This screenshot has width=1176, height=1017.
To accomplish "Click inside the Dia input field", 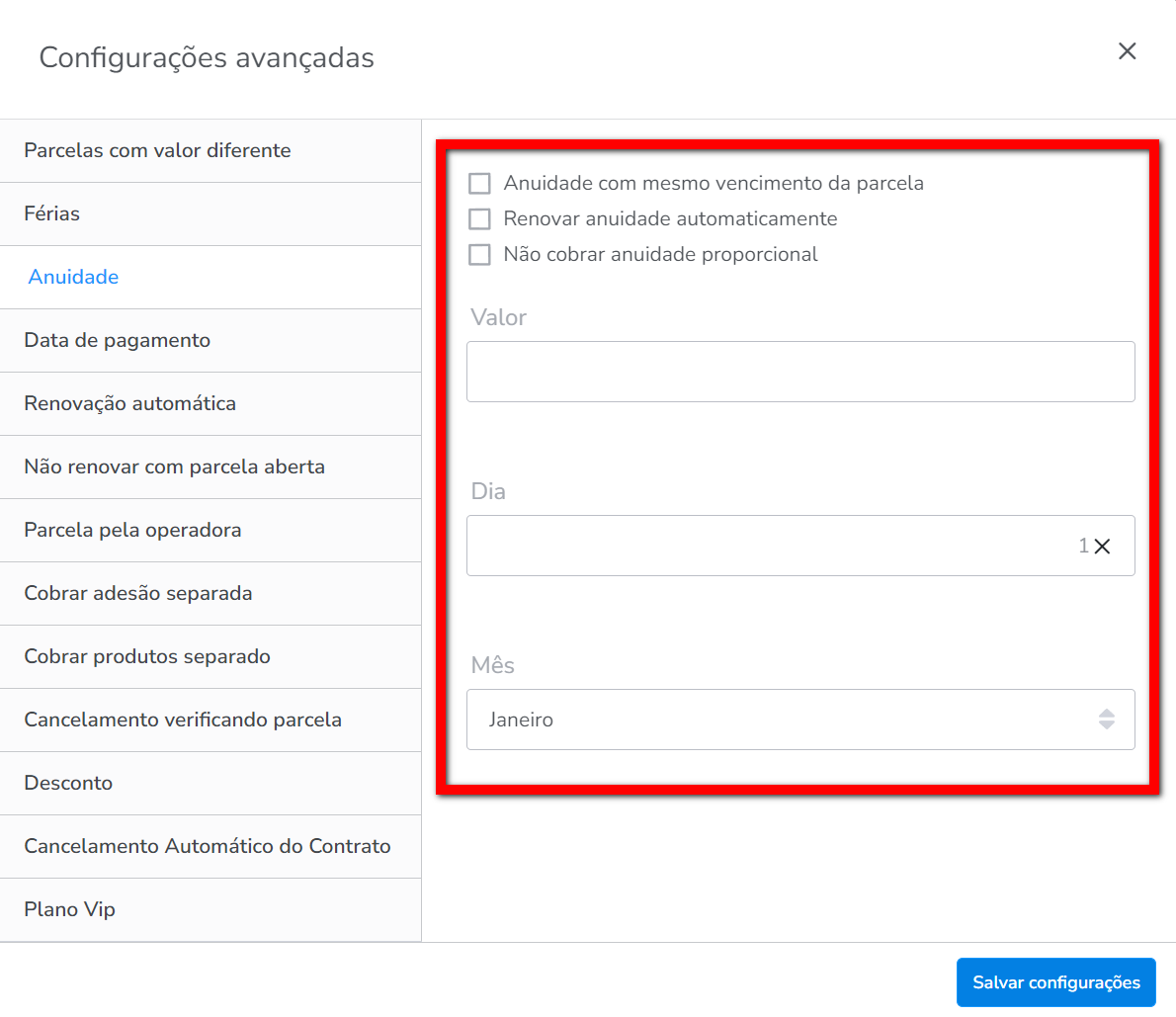I will (x=771, y=546).
